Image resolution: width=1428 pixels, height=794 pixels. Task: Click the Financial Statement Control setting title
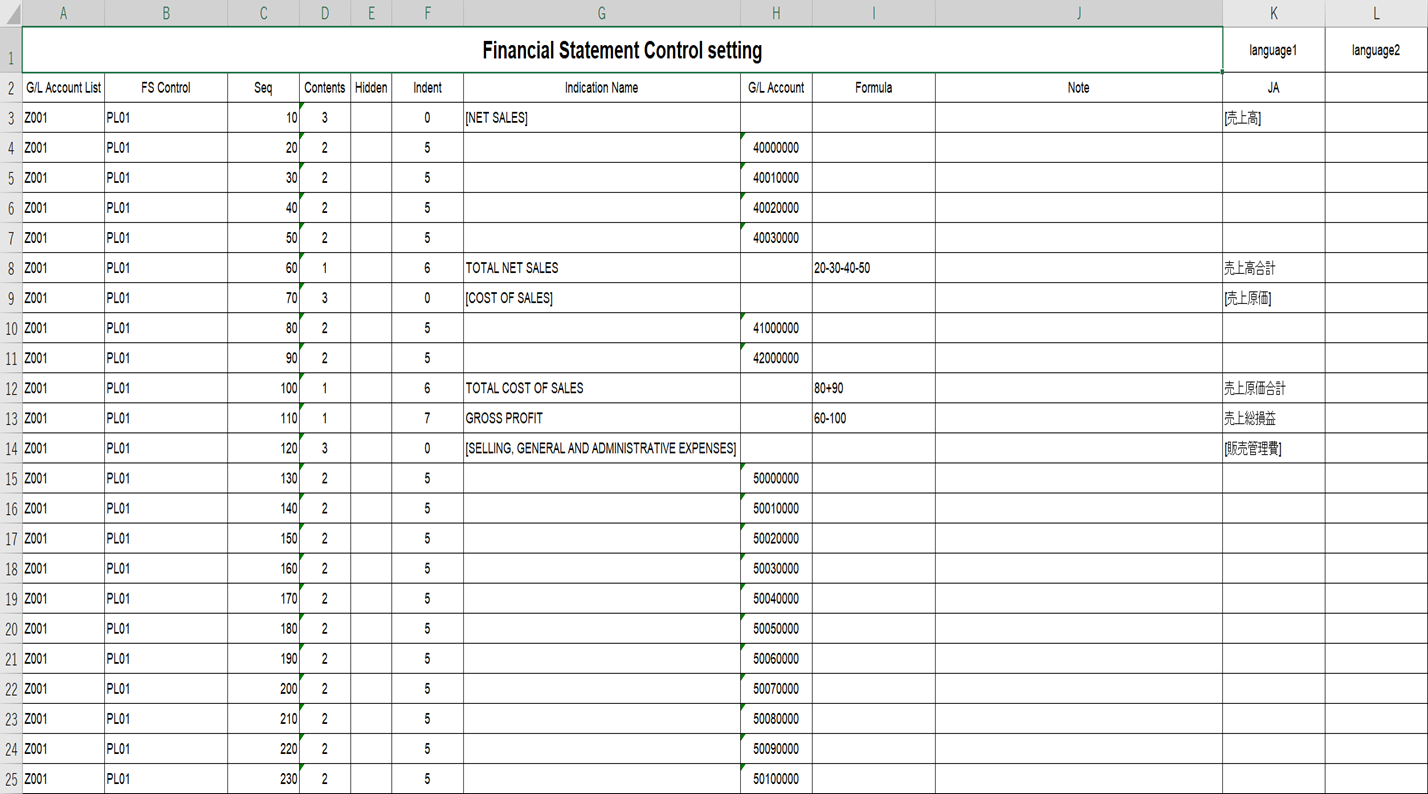[x=622, y=50]
